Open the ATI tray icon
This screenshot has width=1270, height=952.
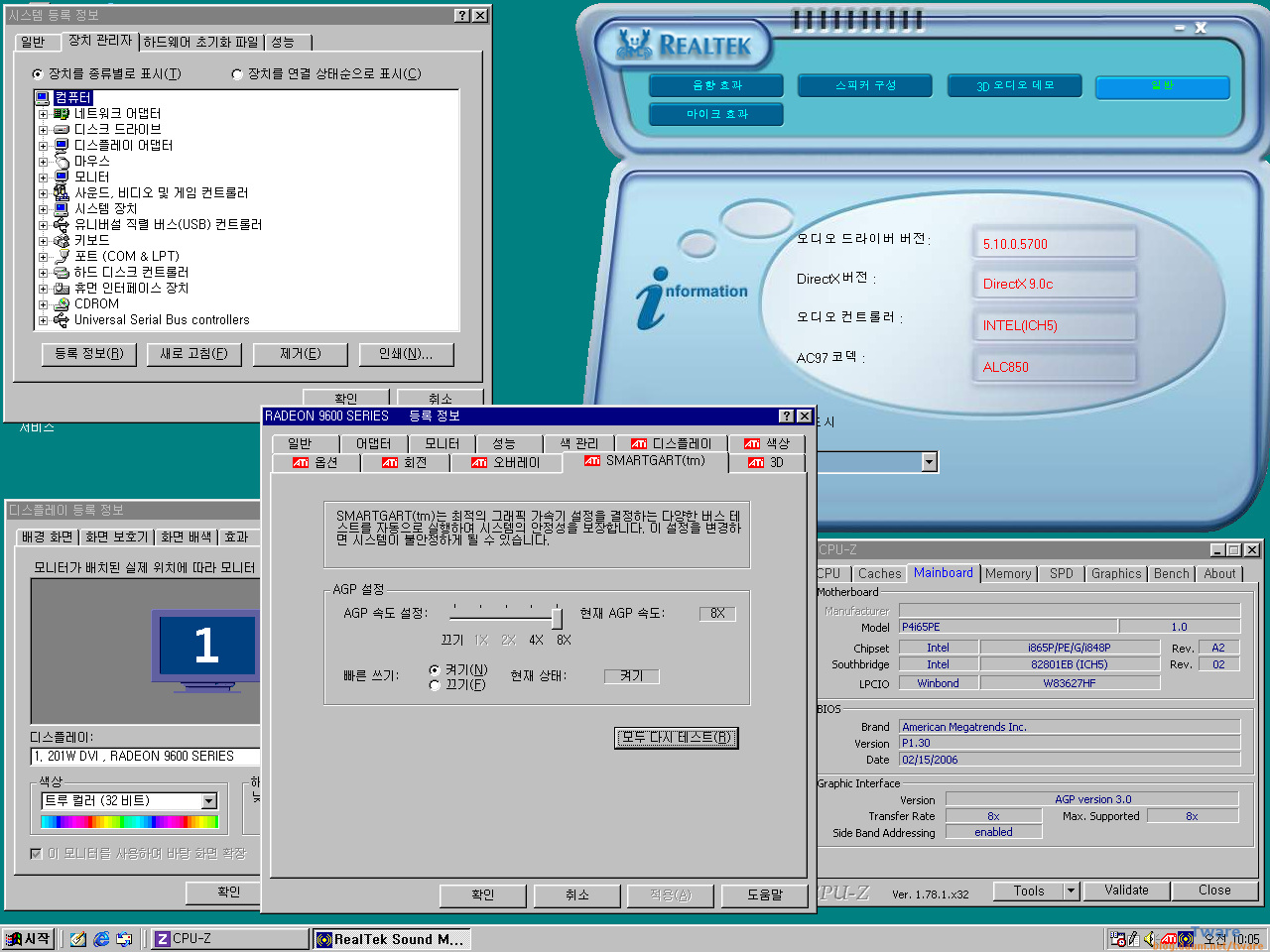(1169, 938)
